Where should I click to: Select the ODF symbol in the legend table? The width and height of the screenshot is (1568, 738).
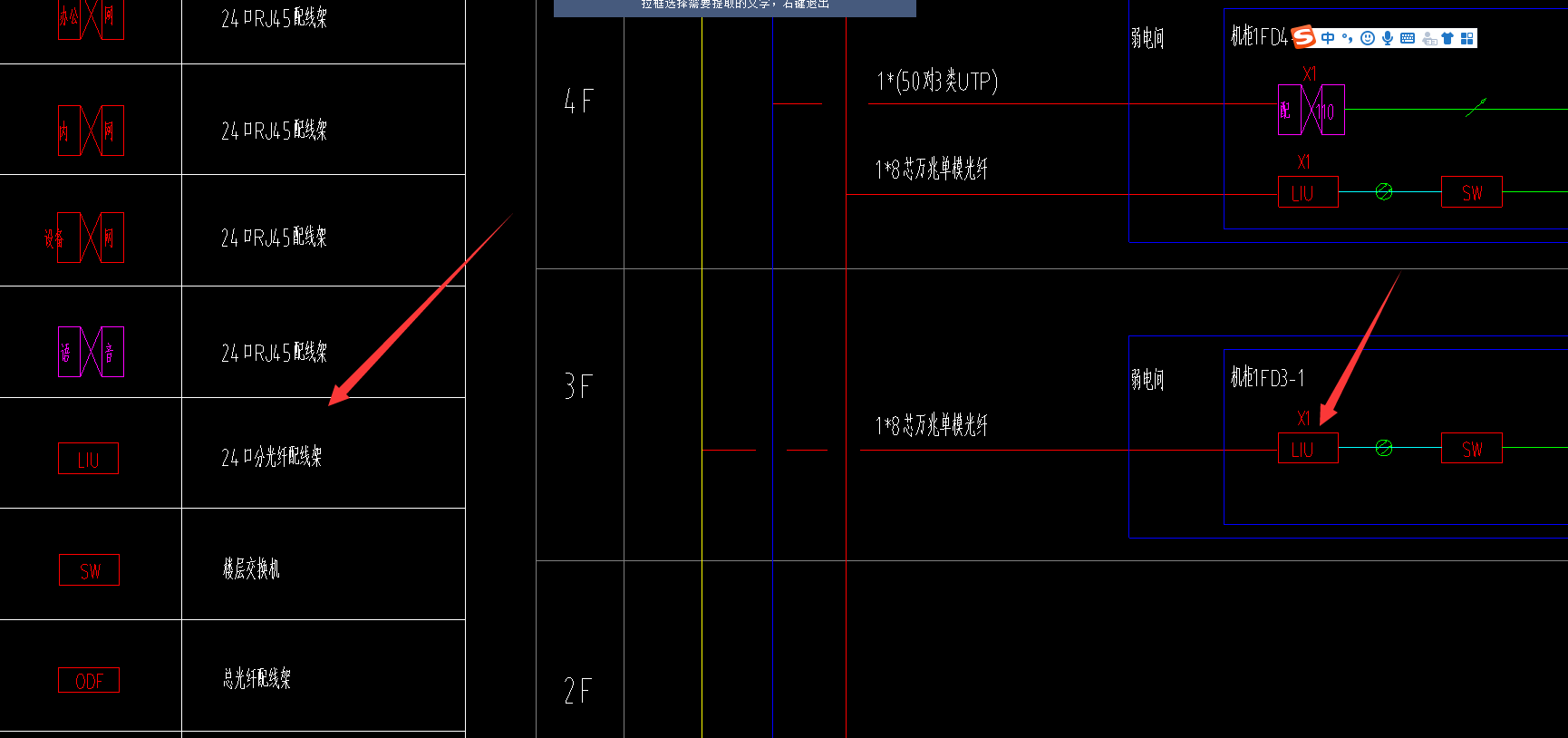tap(89, 680)
